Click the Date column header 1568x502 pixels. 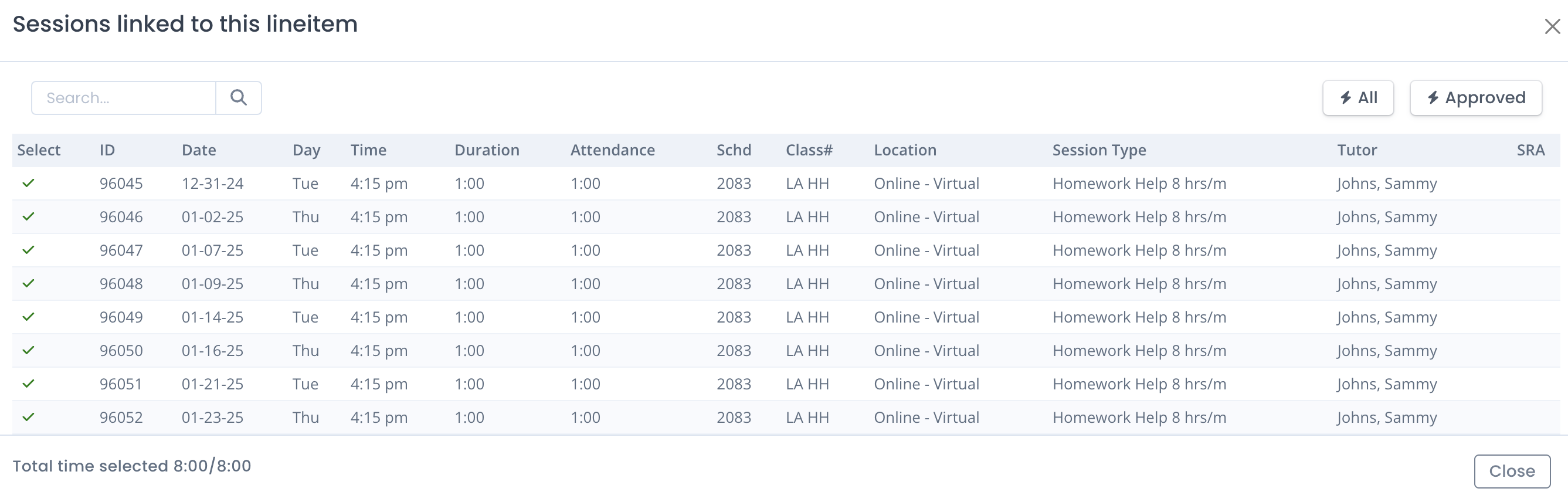point(199,150)
